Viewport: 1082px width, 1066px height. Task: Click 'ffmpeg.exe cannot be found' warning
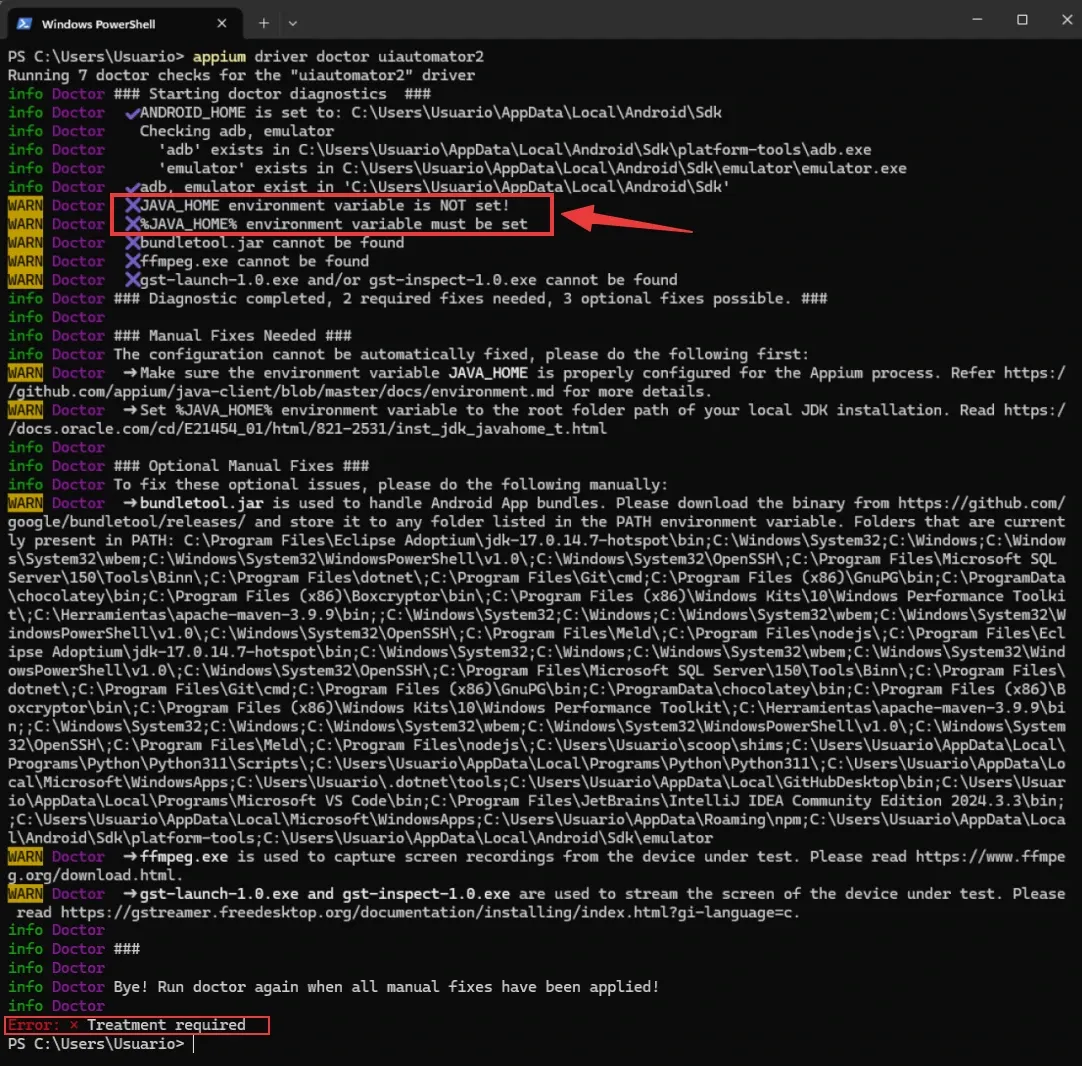(x=254, y=261)
